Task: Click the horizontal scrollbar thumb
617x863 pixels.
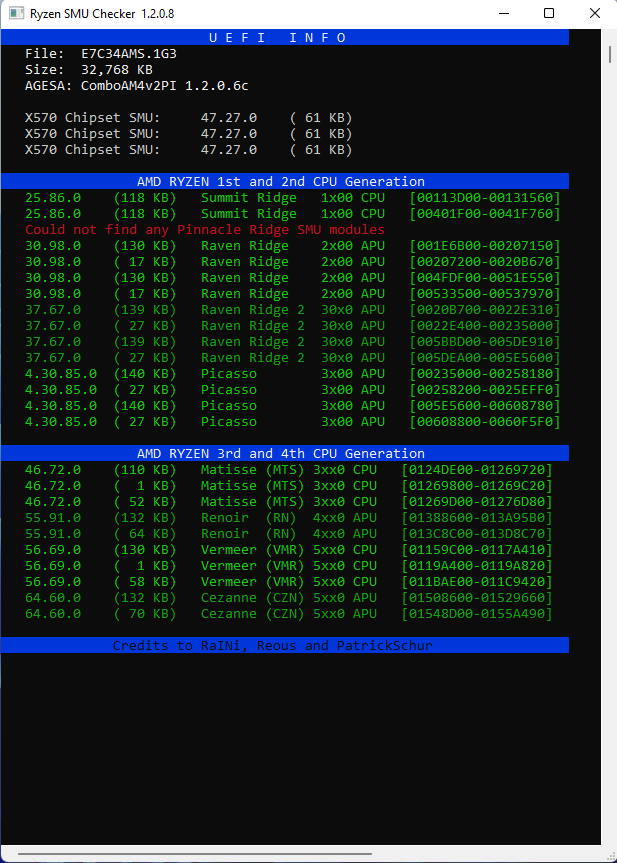Action: coord(195,854)
